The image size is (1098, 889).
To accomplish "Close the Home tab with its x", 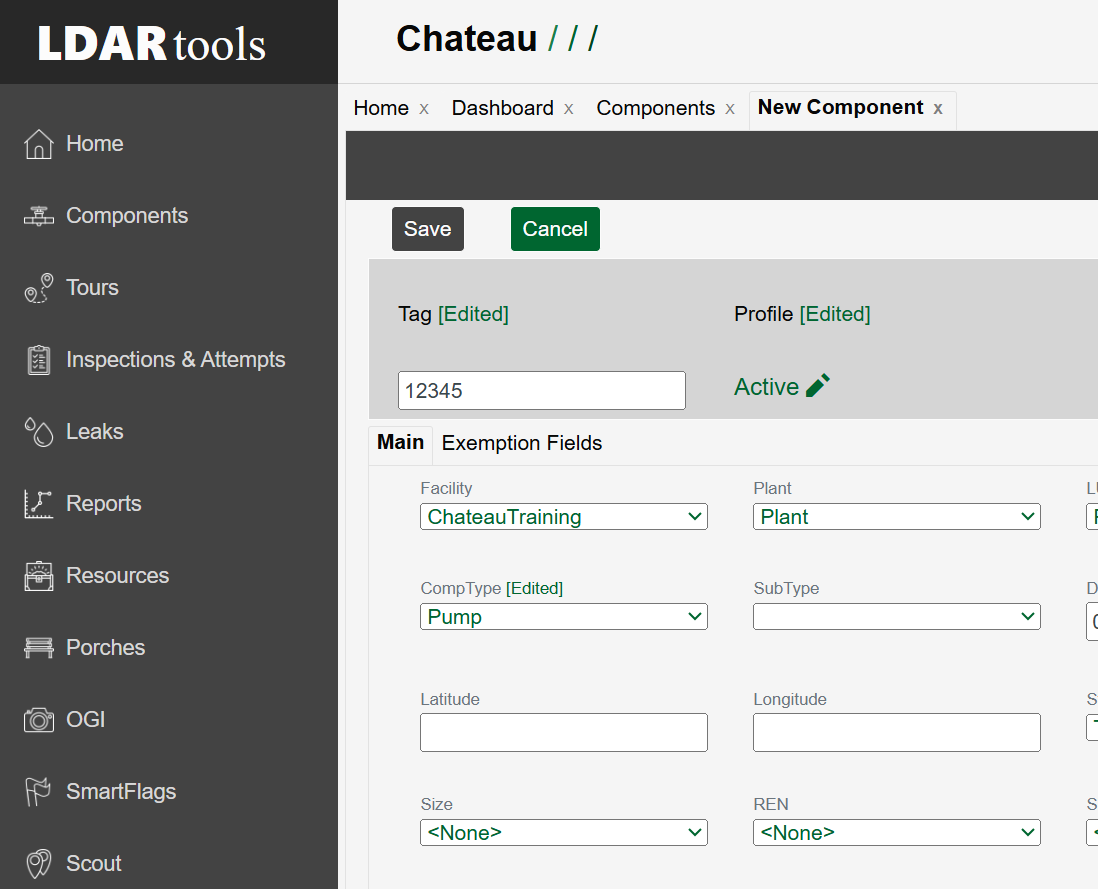I will click(x=424, y=109).
